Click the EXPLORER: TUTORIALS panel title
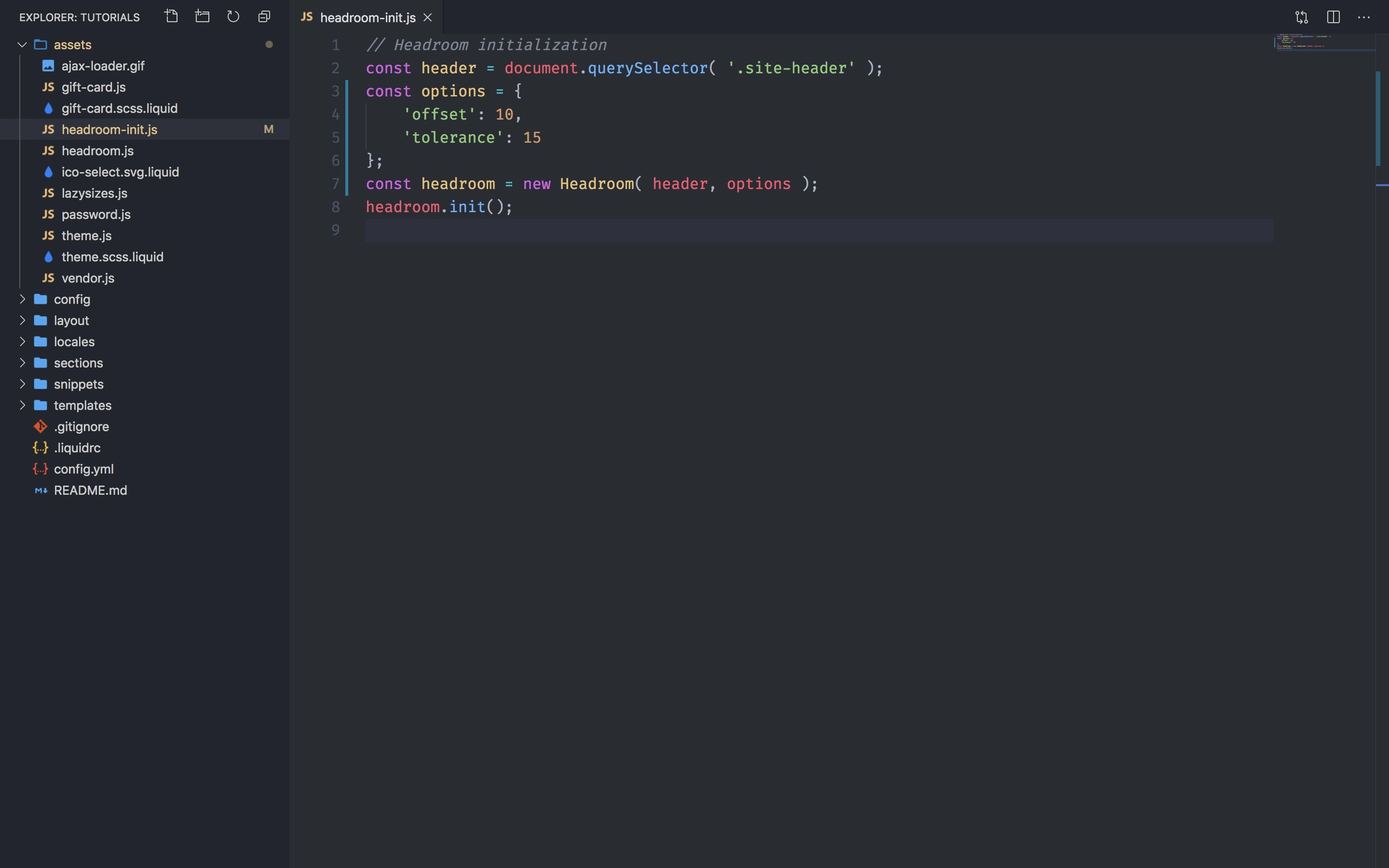 pyautogui.click(x=79, y=18)
